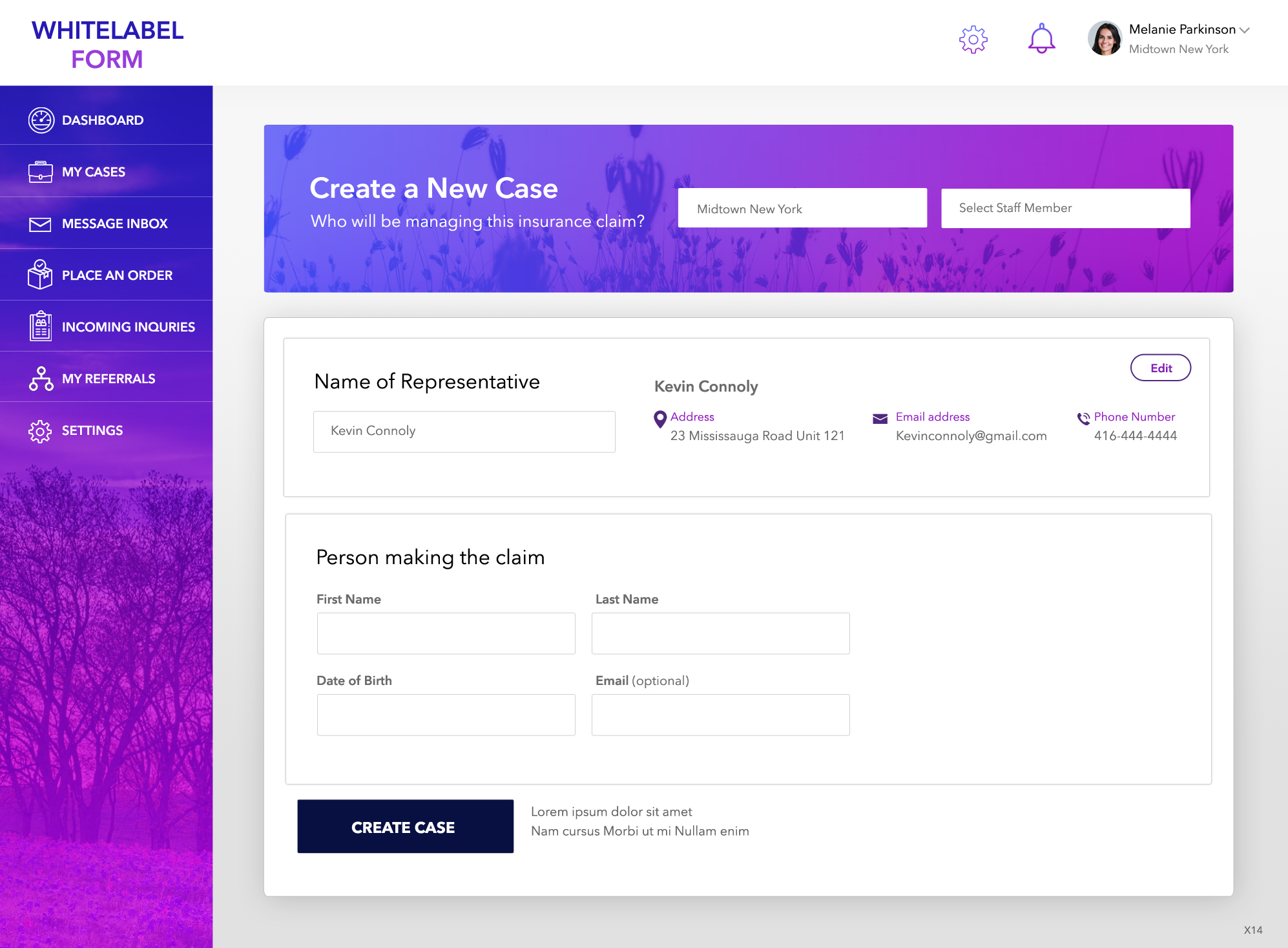Open the Select Staff Member dropdown
1288x948 pixels.
pos(1065,208)
